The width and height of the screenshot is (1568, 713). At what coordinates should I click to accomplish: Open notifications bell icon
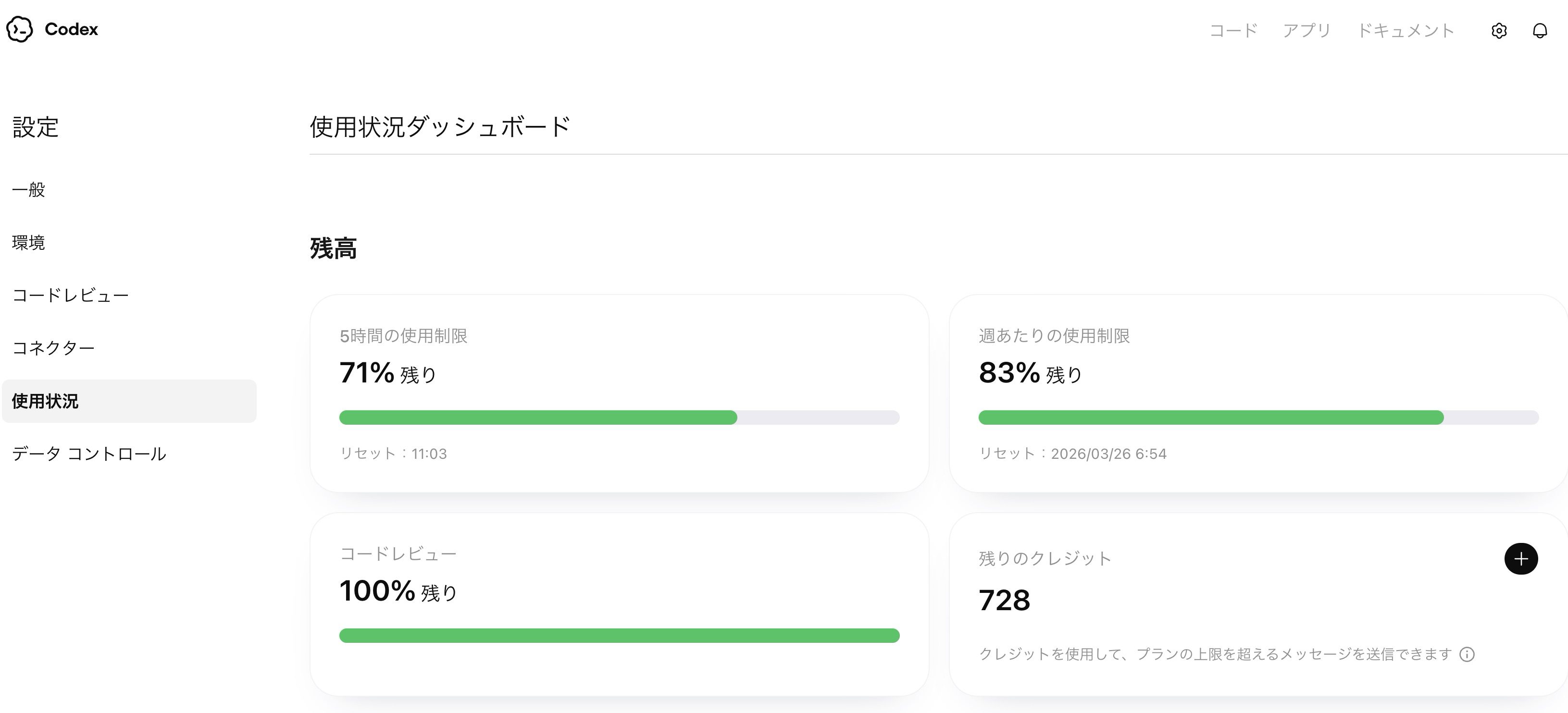click(x=1539, y=30)
